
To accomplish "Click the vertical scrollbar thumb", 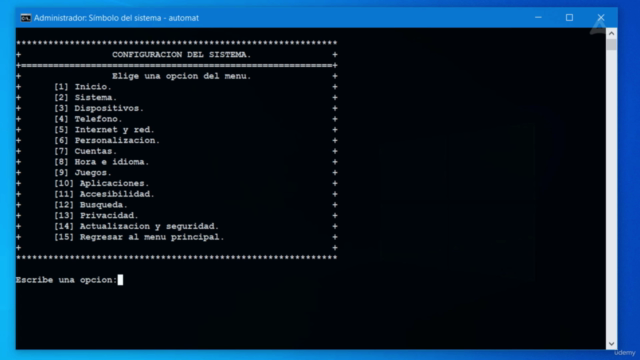I will click(611, 44).
